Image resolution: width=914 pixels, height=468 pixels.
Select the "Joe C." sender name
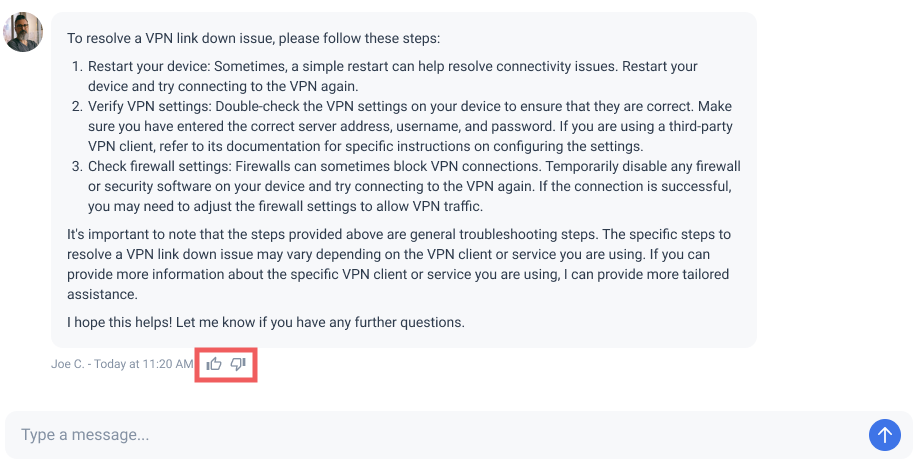point(68,364)
